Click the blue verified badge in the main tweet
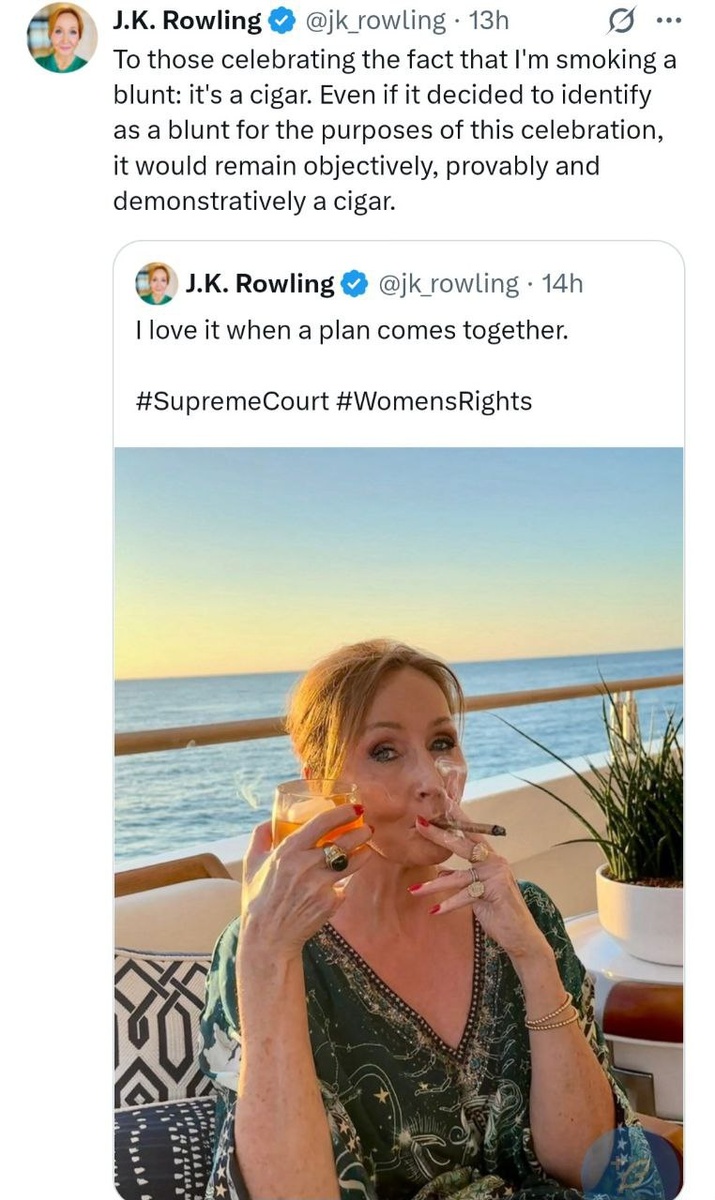The height and width of the screenshot is (1200, 715). (281, 21)
